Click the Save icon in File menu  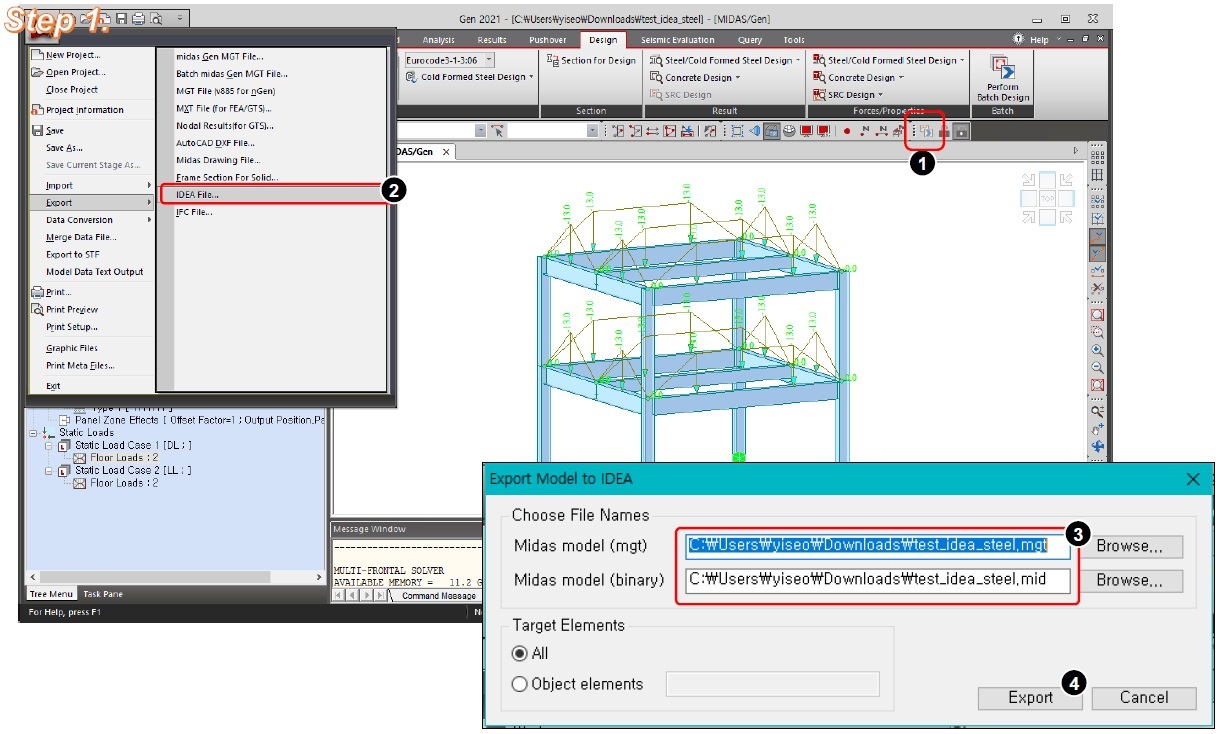click(x=38, y=130)
